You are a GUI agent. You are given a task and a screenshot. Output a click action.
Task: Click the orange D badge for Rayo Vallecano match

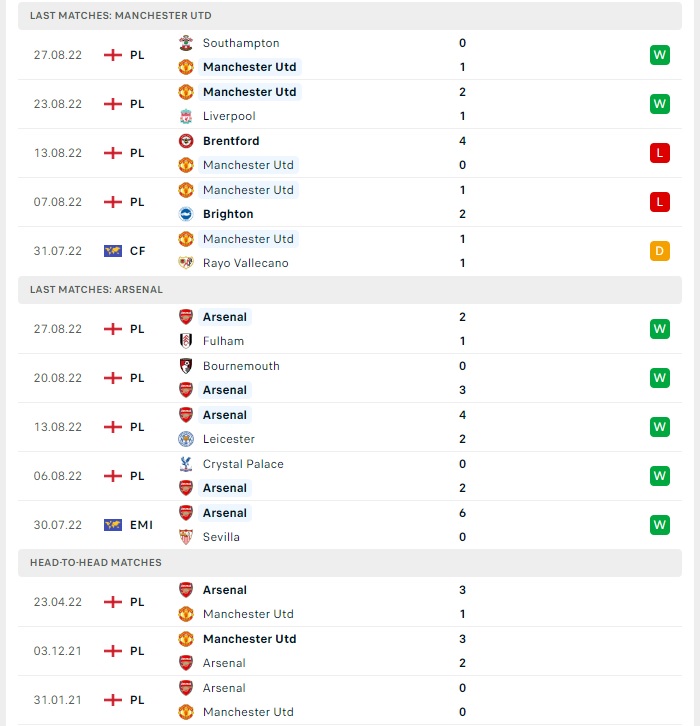(660, 251)
